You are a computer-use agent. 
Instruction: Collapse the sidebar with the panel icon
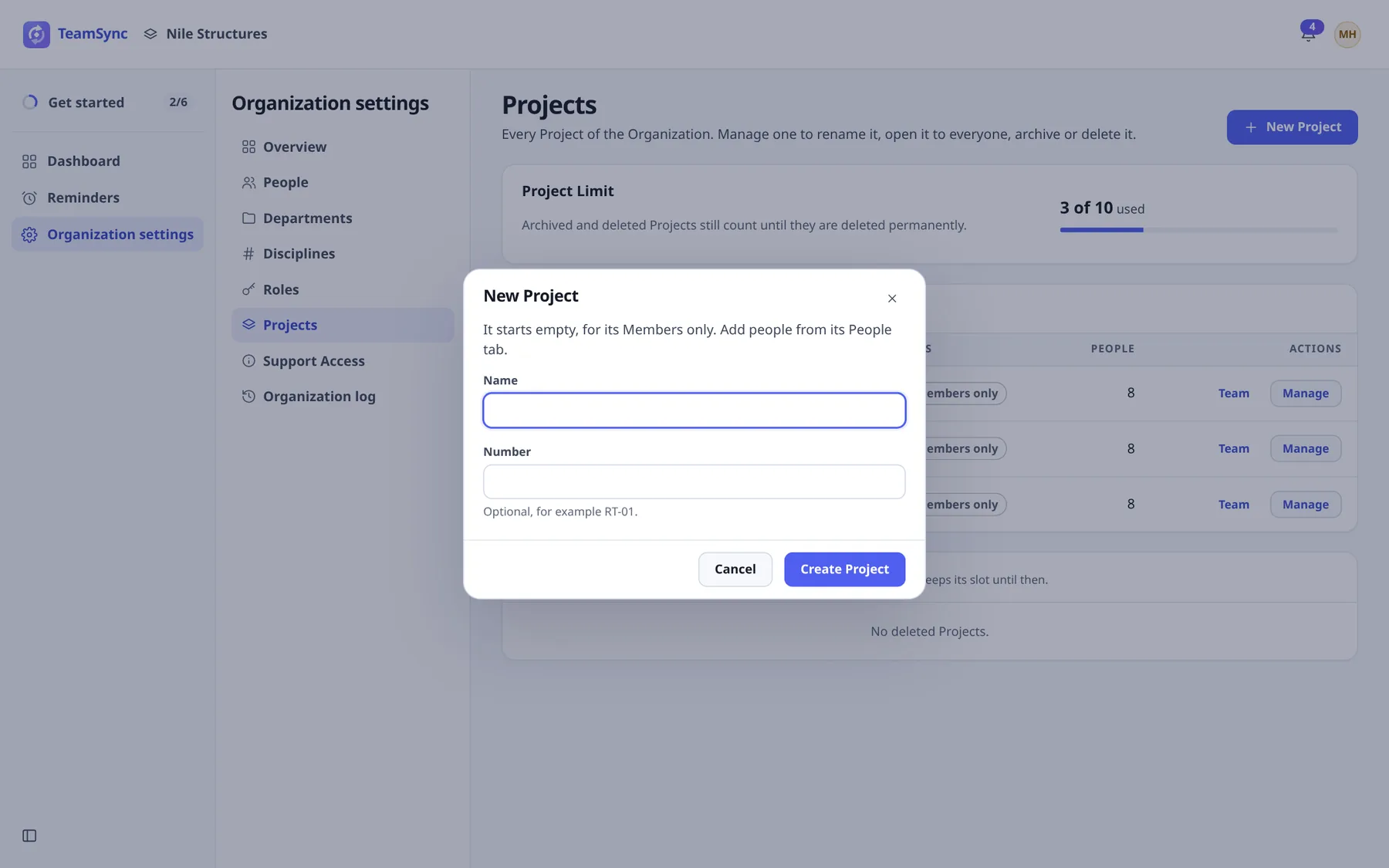coord(29,836)
